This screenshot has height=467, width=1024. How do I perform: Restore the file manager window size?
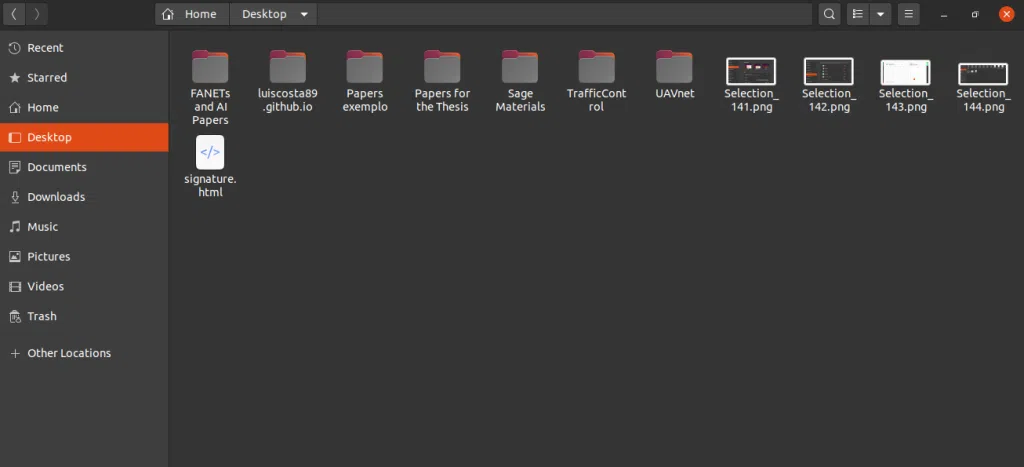tap(975, 14)
